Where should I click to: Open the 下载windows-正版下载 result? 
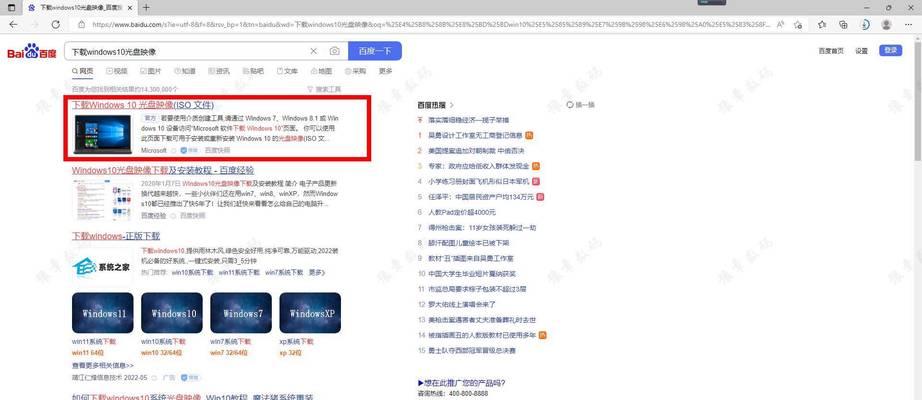[x=116, y=236]
